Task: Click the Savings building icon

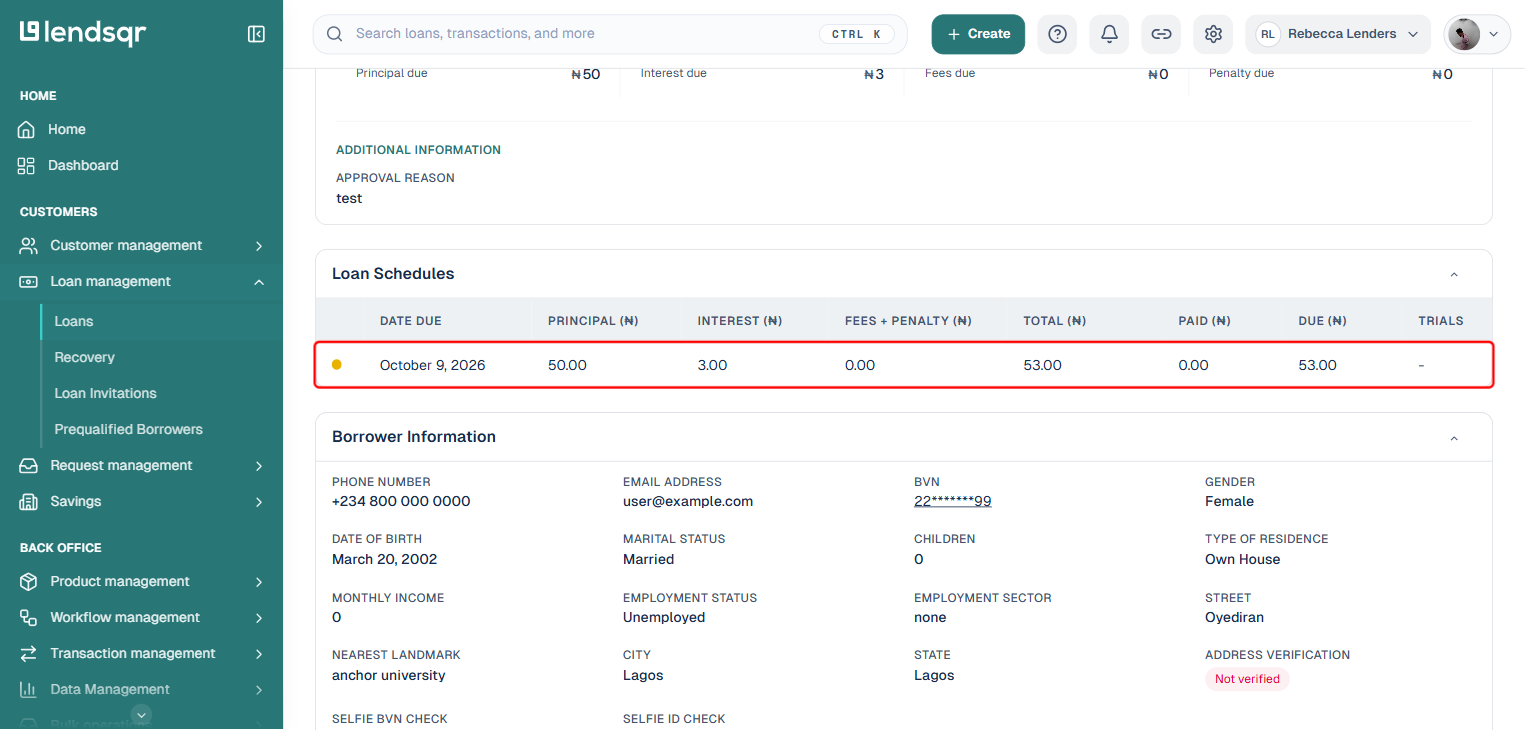Action: pyautogui.click(x=29, y=501)
